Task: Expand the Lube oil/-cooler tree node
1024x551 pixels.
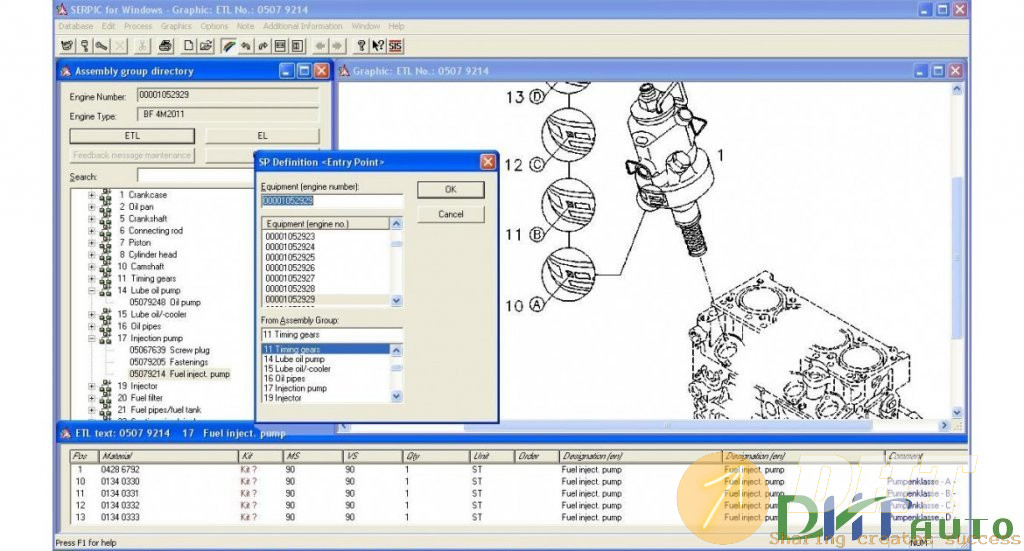Action: tap(91, 315)
